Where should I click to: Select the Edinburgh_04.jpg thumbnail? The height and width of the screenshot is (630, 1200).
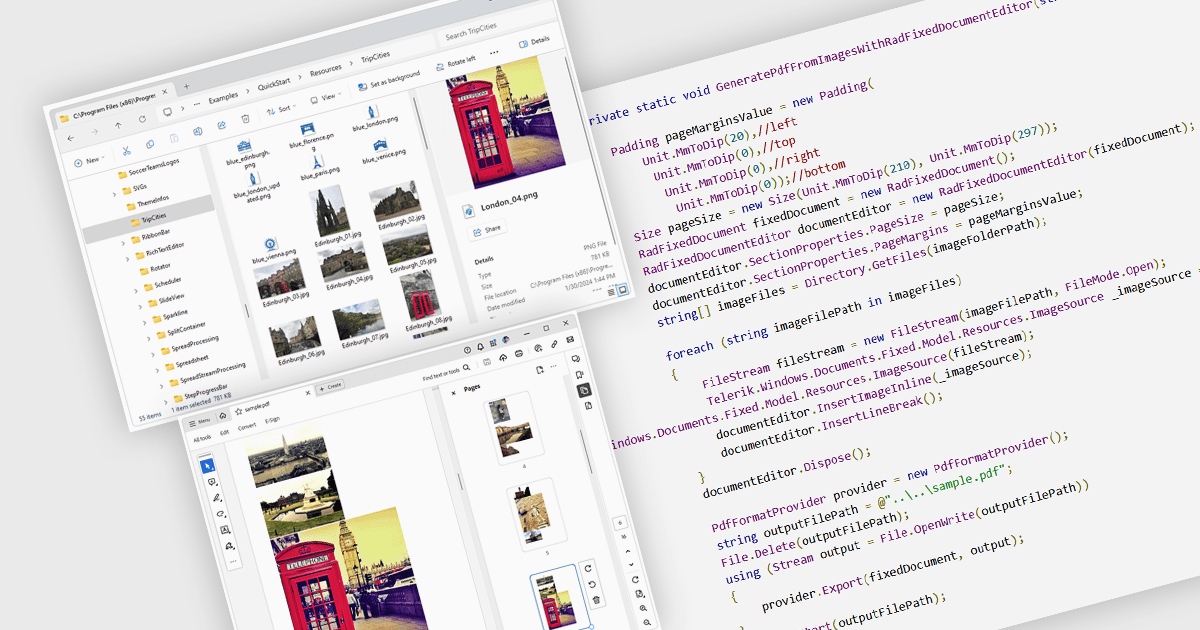click(343, 264)
